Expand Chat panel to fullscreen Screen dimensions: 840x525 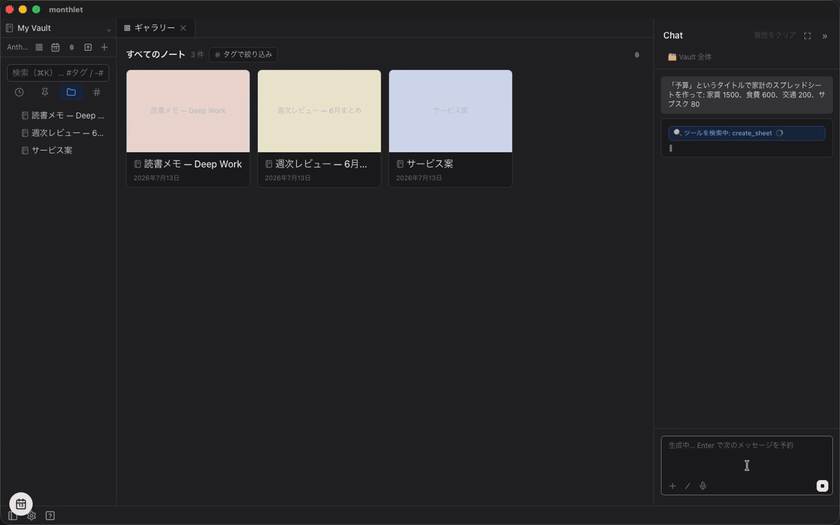(807, 36)
